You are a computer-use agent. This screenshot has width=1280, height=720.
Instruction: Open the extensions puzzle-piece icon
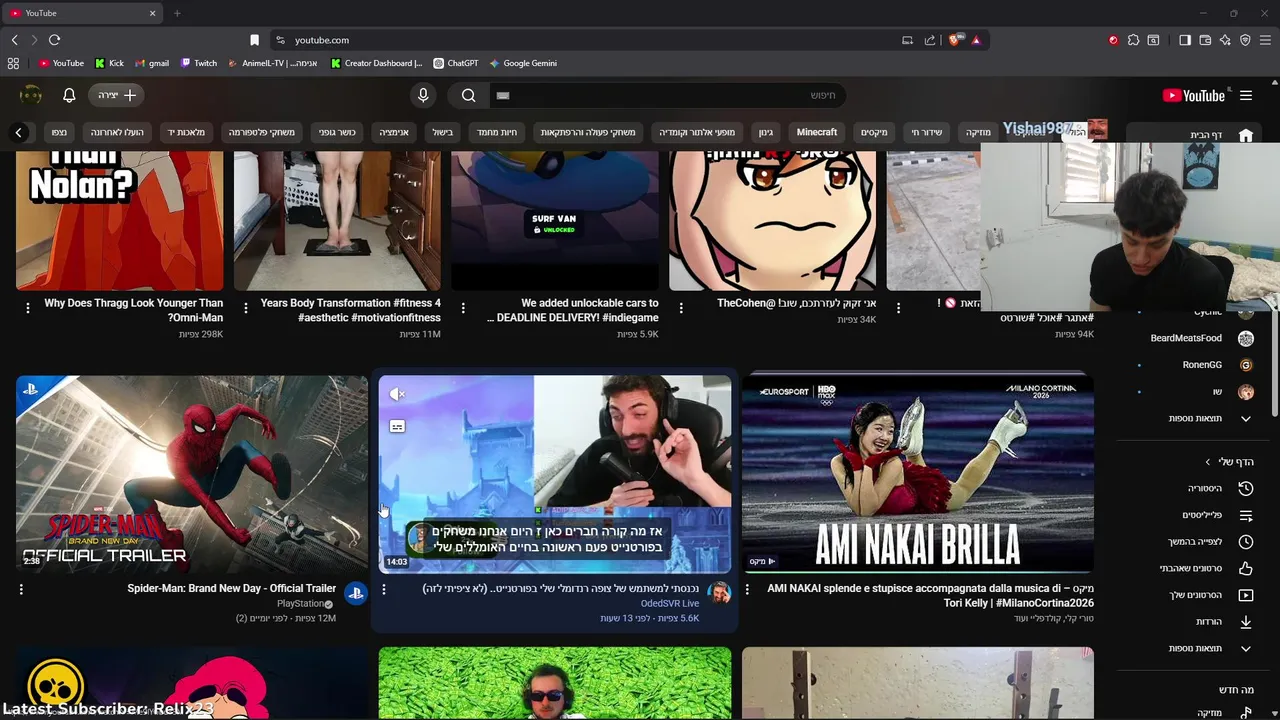tap(1133, 40)
